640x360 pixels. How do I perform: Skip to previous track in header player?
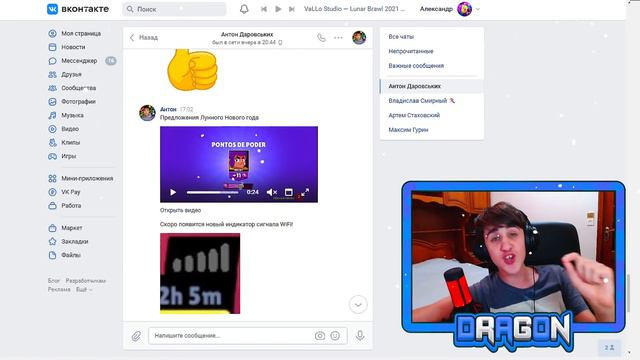tap(264, 9)
